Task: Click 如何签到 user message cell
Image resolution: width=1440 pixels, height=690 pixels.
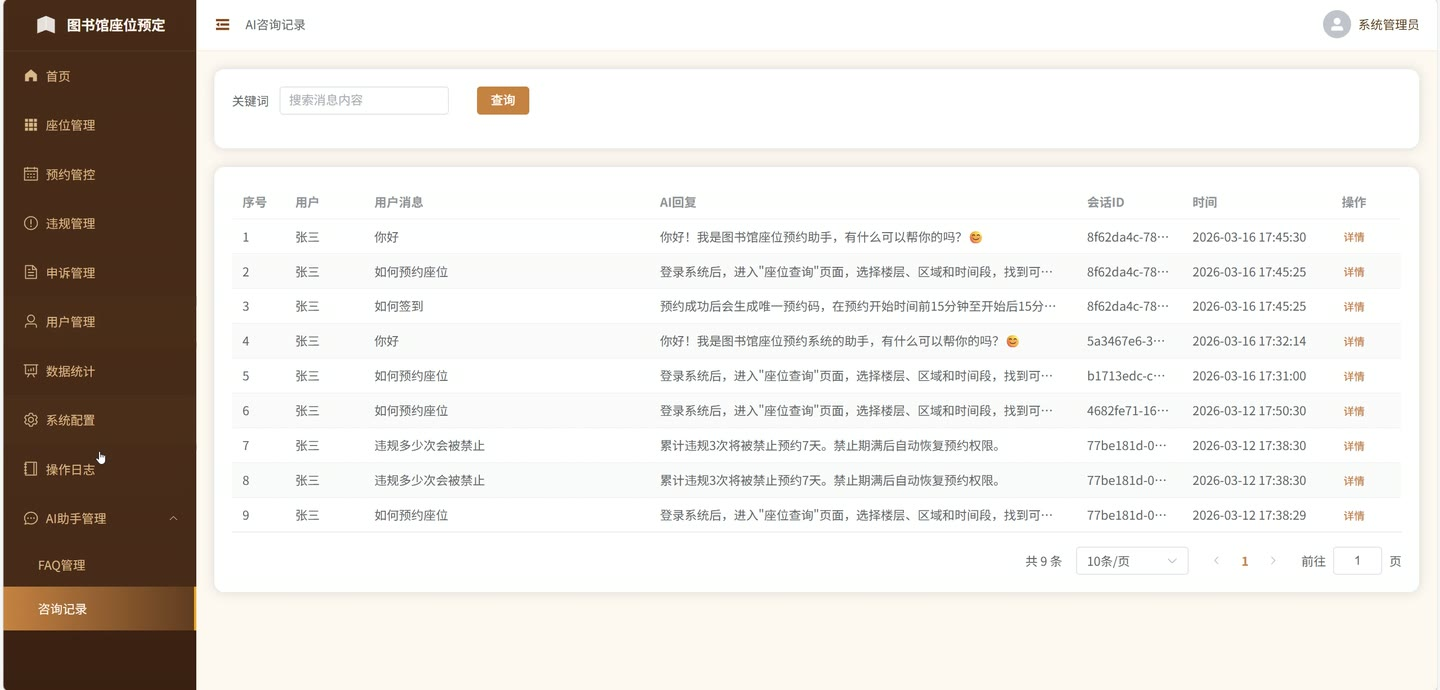Action: click(x=399, y=306)
